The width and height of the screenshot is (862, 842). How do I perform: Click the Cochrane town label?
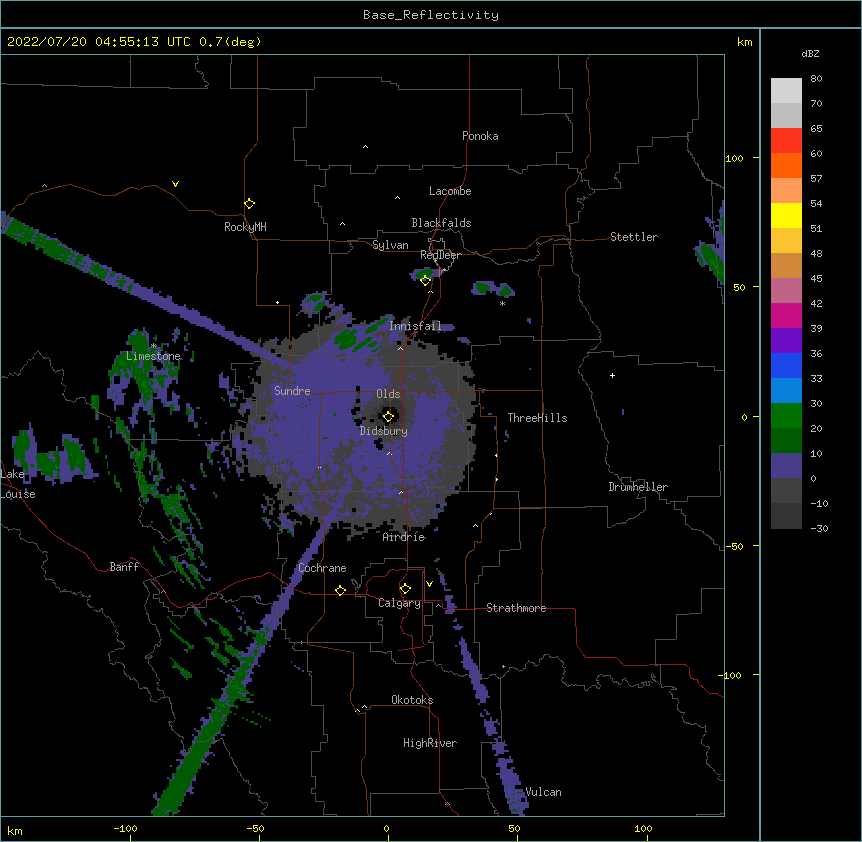[x=322, y=568]
